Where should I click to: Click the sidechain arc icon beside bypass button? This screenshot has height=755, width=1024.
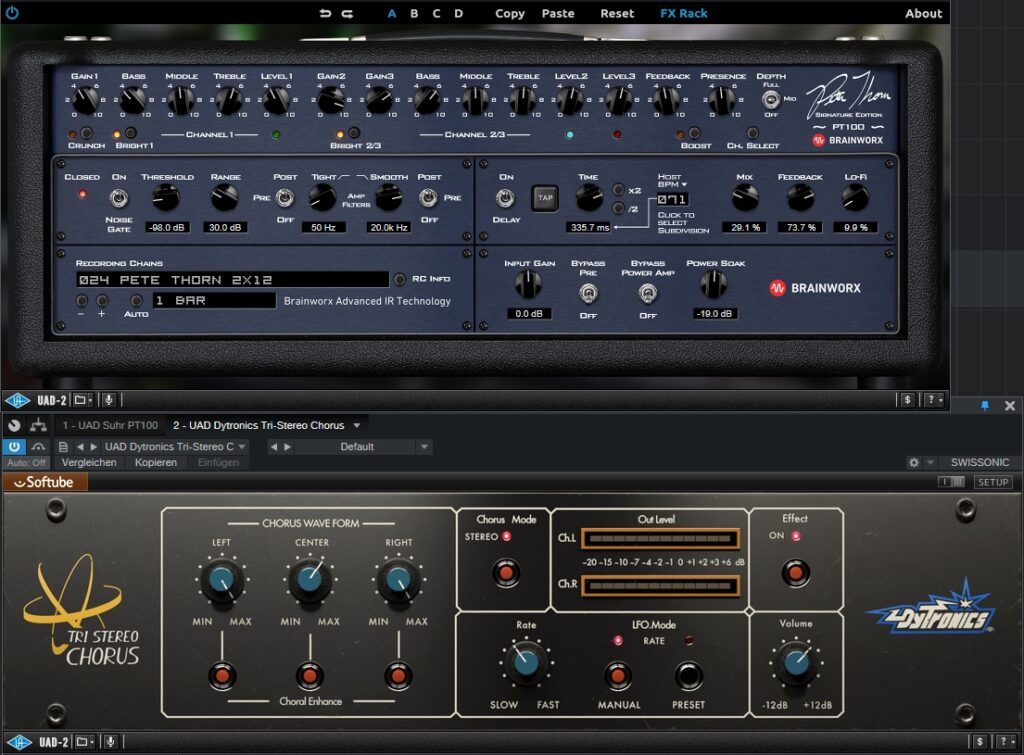(39, 447)
